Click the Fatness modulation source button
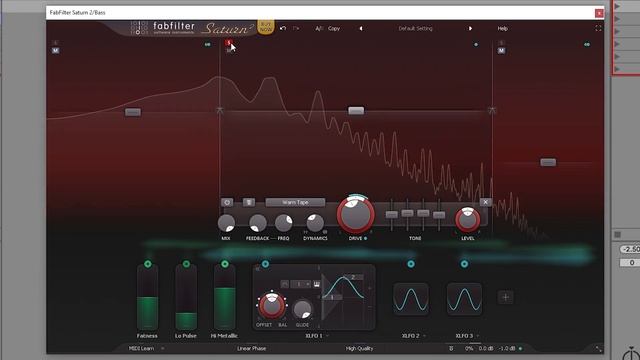 (148, 264)
